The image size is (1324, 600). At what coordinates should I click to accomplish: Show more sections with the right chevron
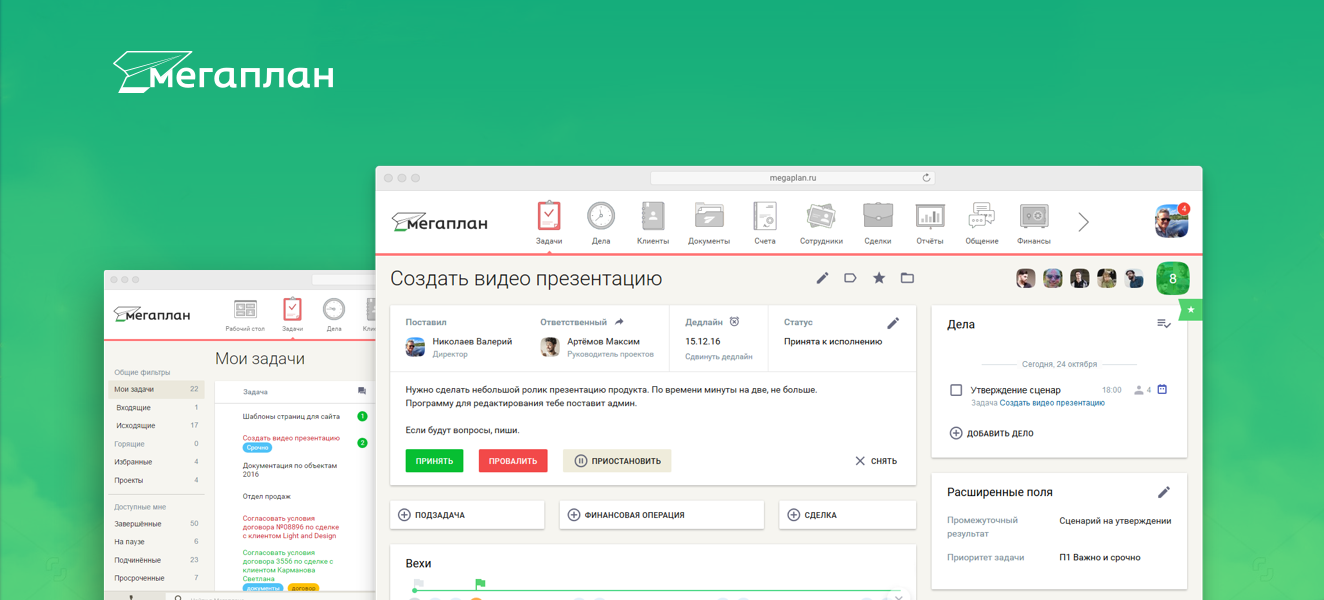1083,222
